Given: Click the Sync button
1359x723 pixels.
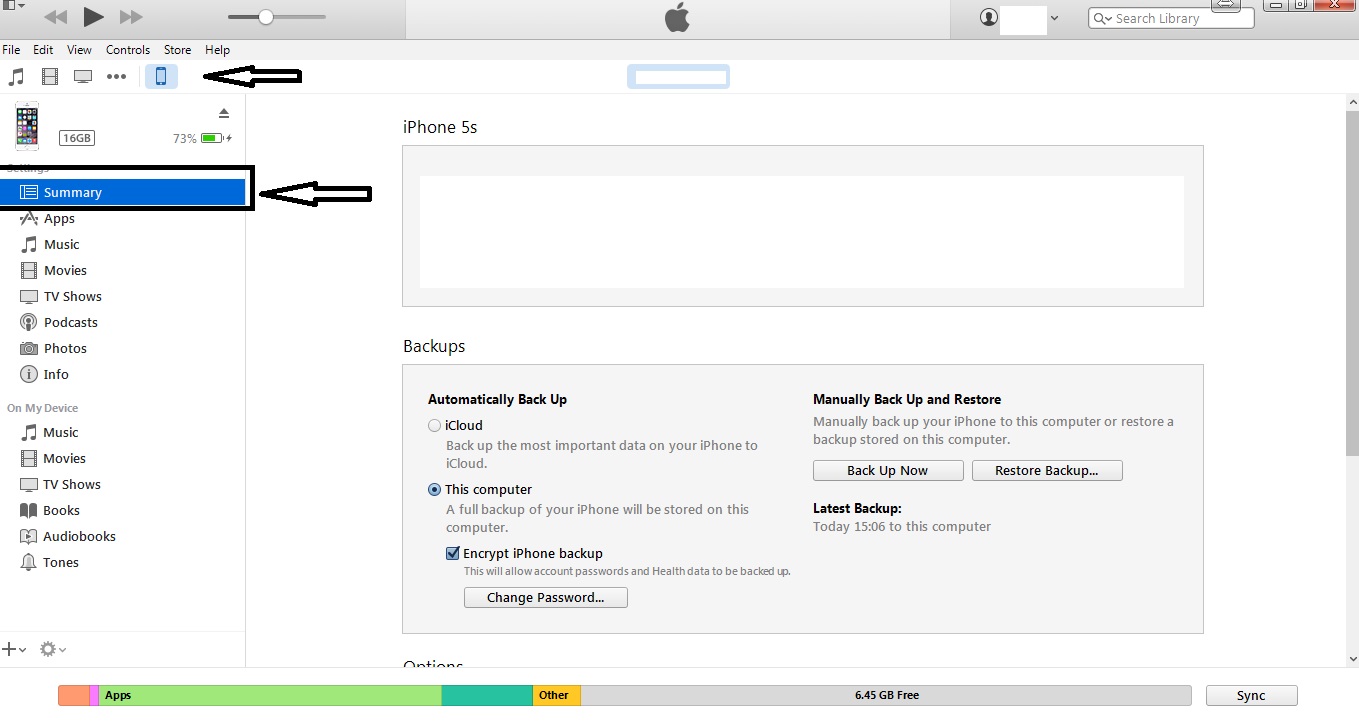Looking at the screenshot, I should coord(1251,696).
